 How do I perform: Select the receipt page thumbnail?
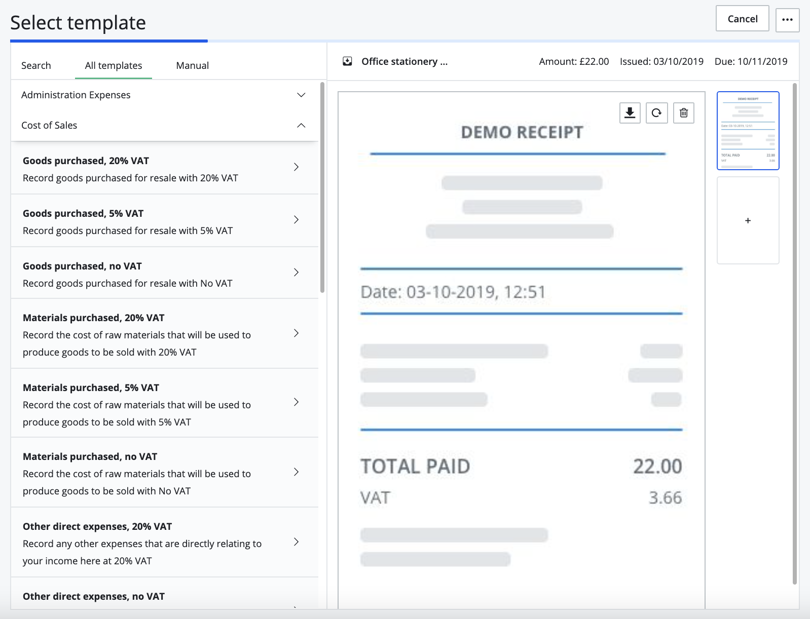point(748,131)
